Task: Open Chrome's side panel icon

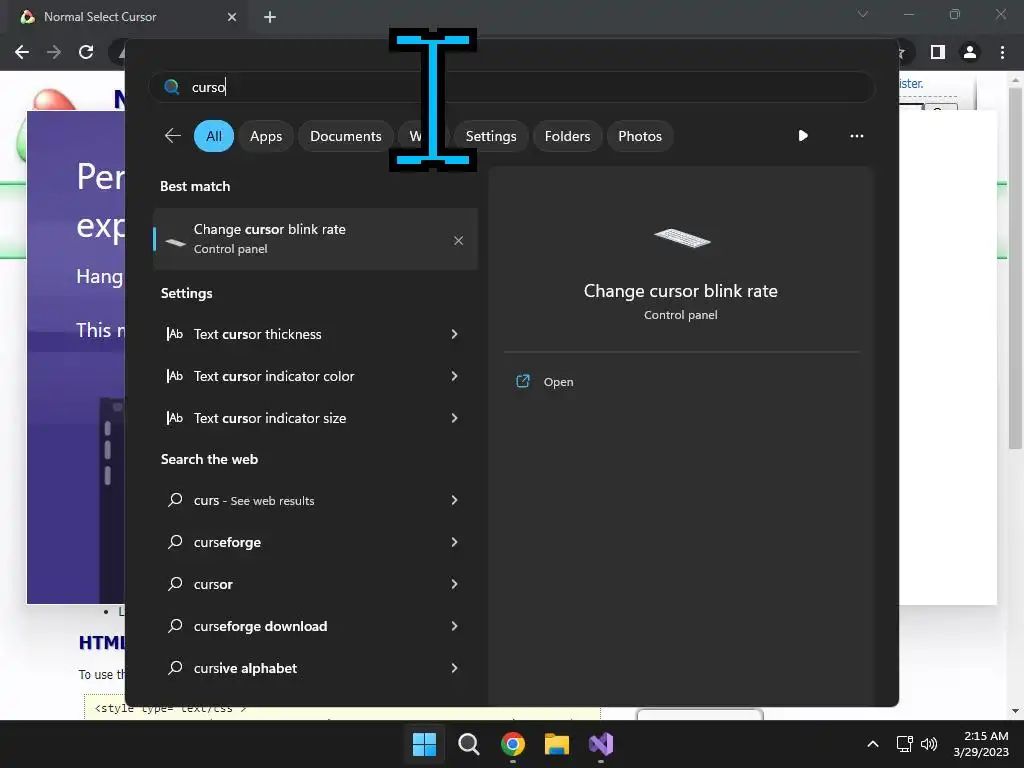Action: click(937, 52)
